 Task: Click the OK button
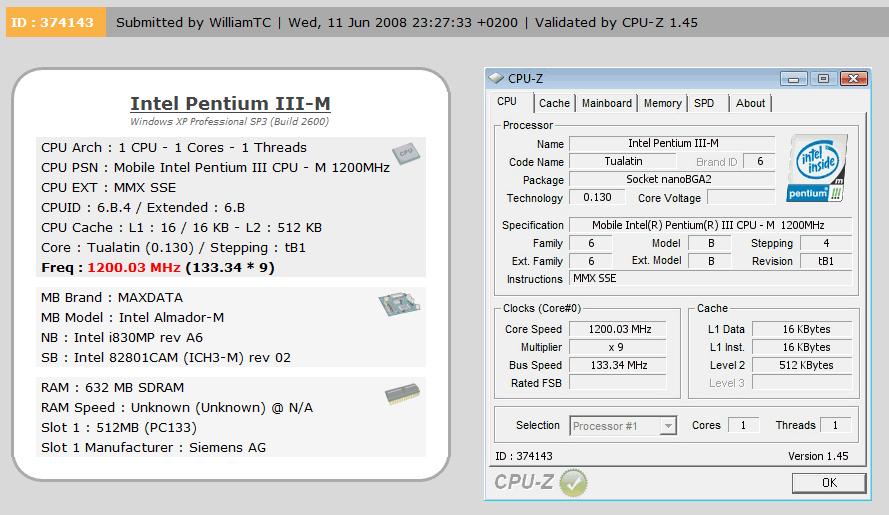coord(829,483)
